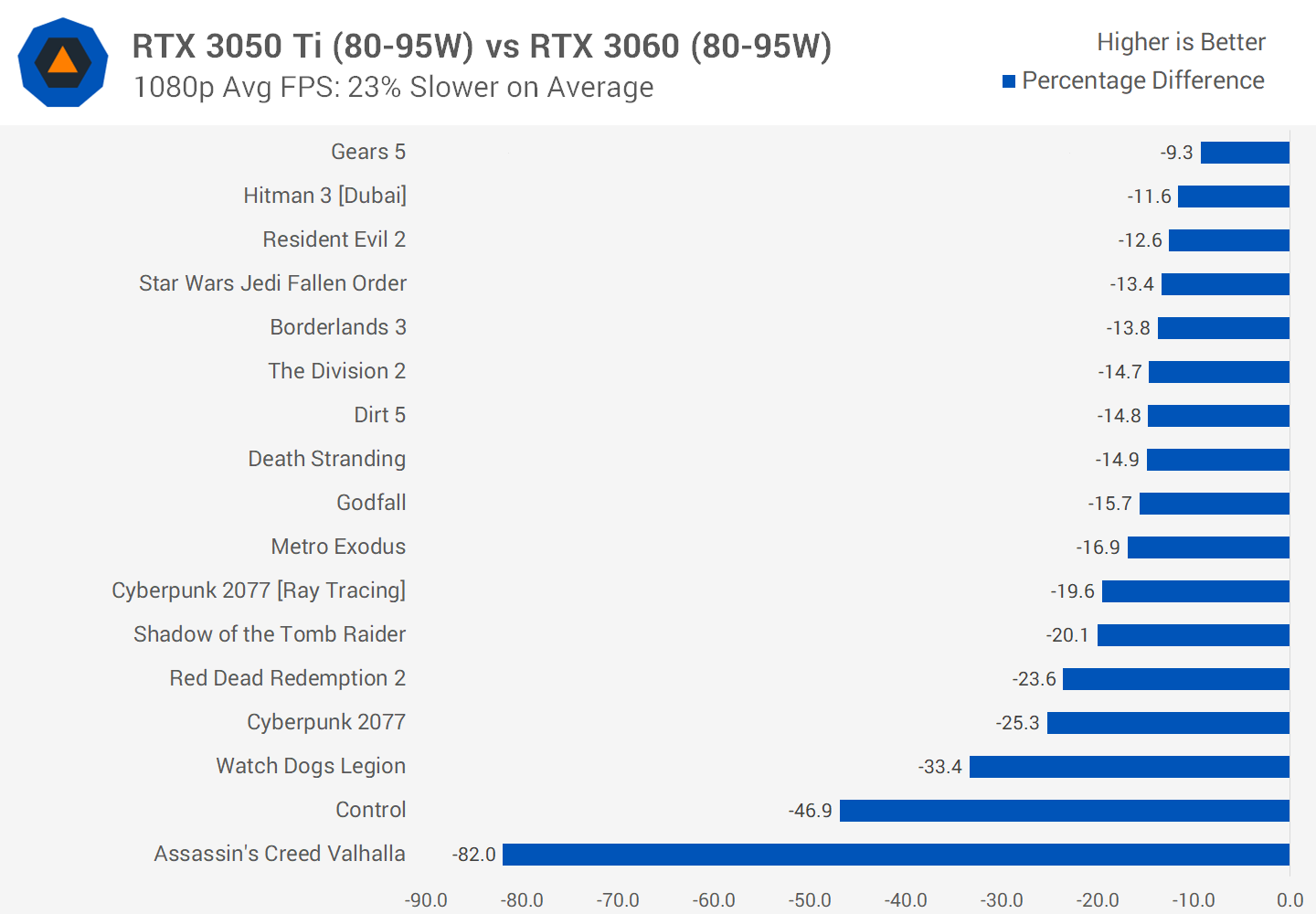Click the '-33.4' value label

tap(940, 767)
